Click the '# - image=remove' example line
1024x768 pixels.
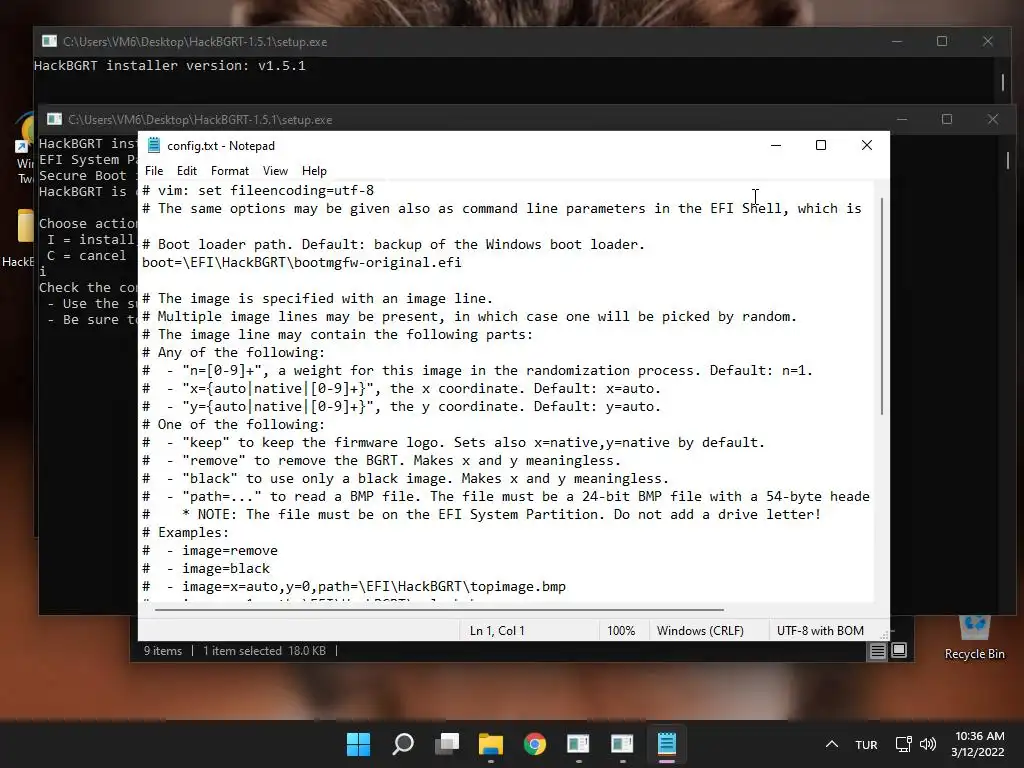tap(210, 551)
